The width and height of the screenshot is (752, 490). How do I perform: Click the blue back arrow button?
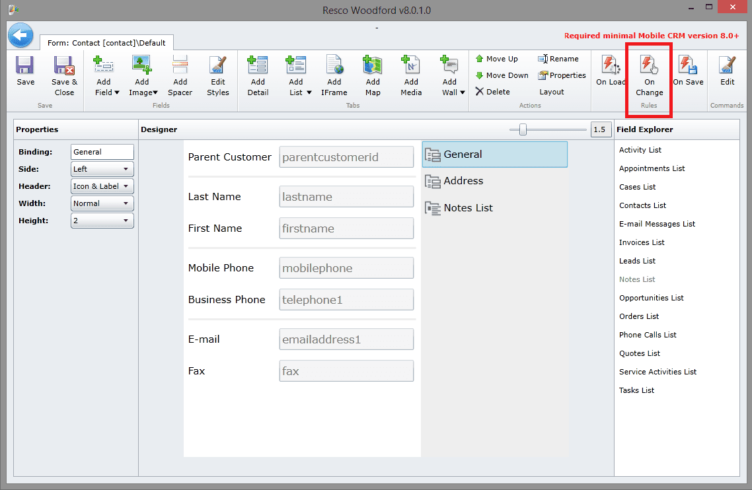21,35
